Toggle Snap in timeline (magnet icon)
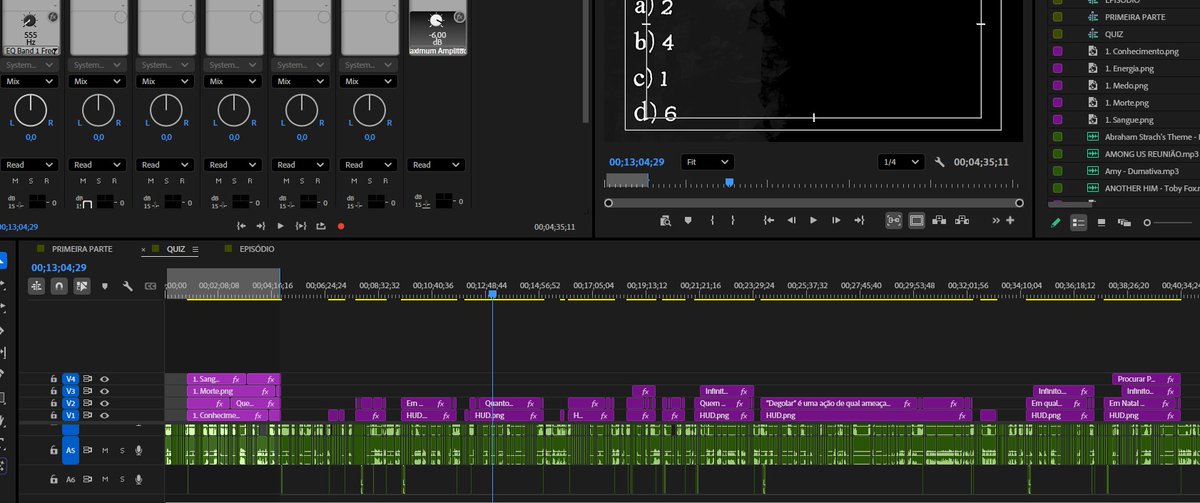Viewport: 1200px width, 503px height. 59,286
